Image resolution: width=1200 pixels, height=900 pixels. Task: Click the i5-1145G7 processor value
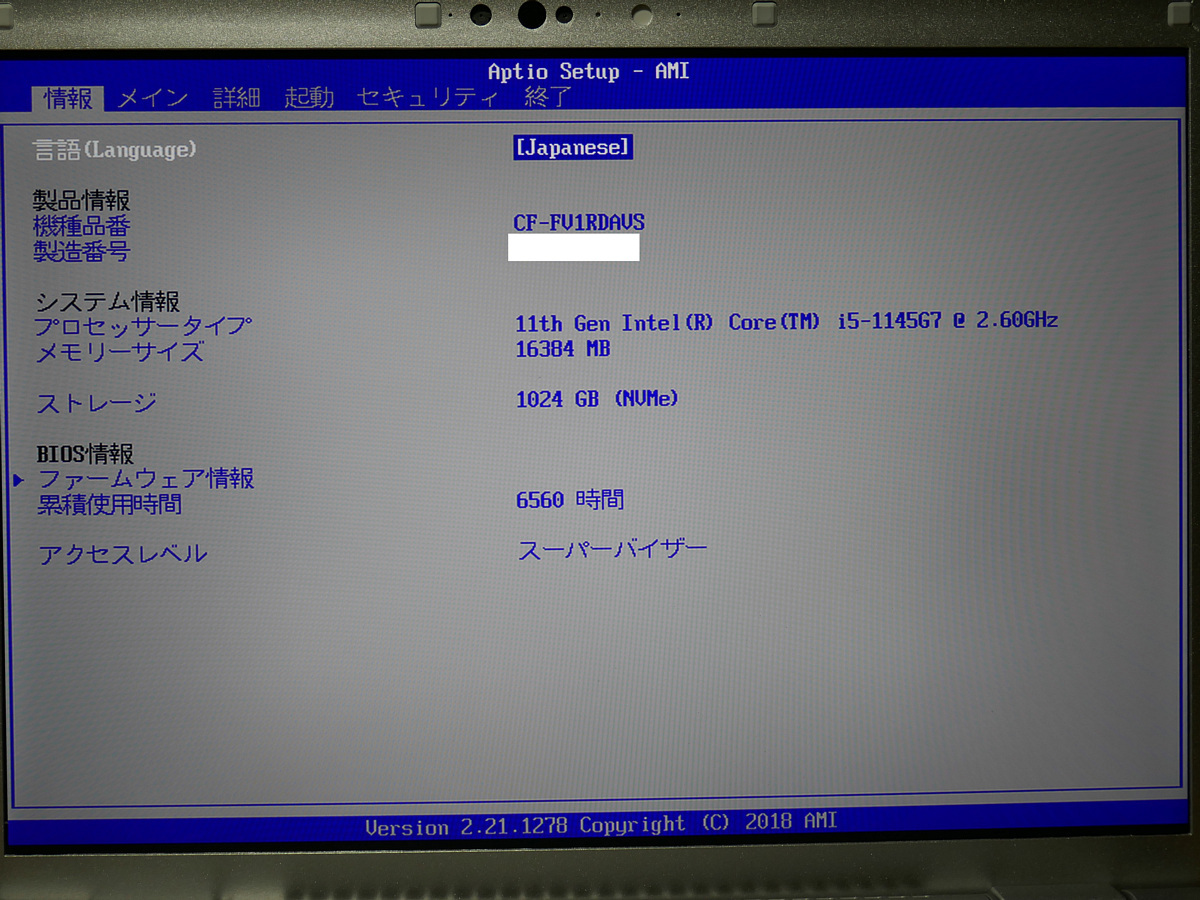(x=787, y=322)
